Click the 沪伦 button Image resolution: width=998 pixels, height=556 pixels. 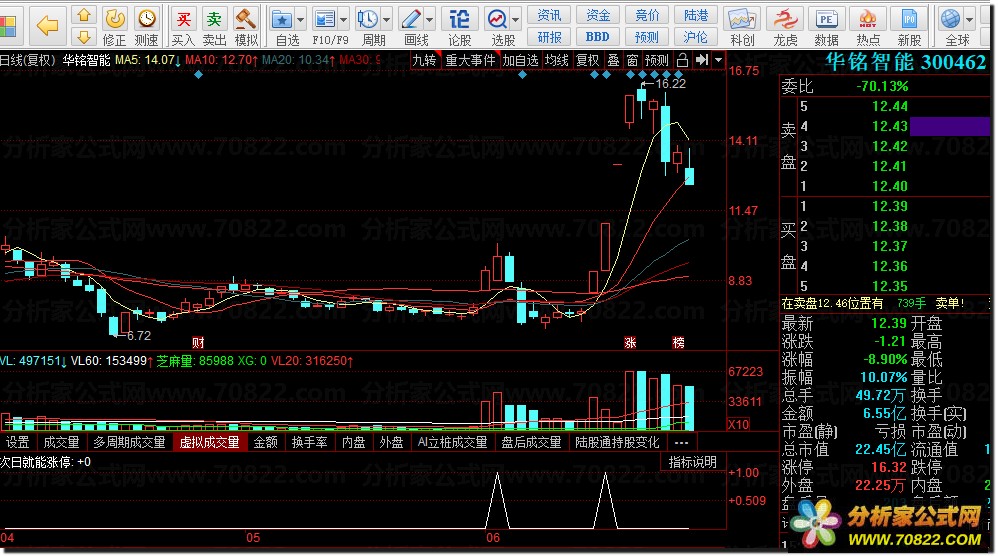(696, 37)
